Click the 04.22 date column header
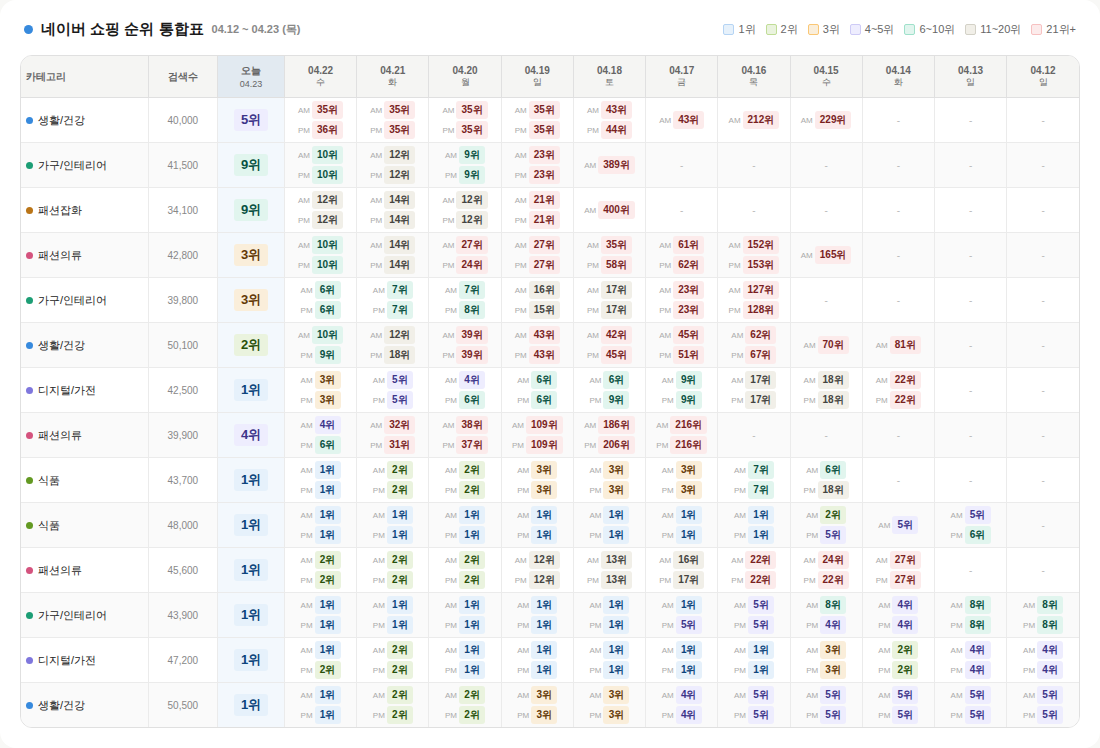 point(320,77)
